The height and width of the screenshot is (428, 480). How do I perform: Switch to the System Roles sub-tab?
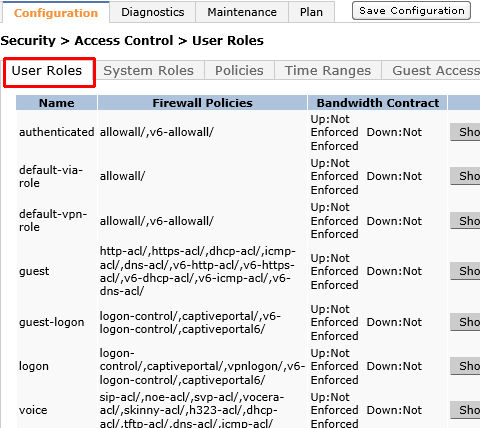(x=148, y=71)
